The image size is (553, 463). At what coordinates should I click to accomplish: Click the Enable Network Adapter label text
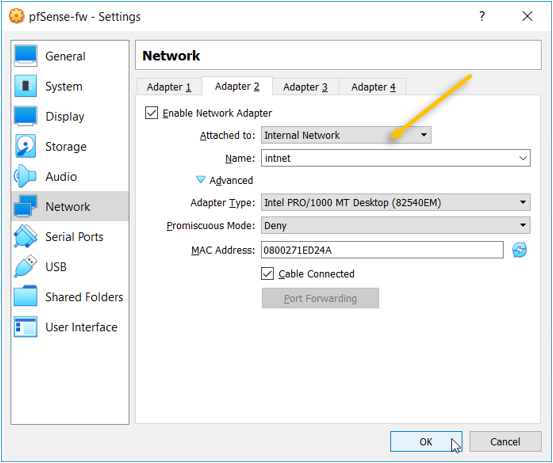click(x=217, y=113)
